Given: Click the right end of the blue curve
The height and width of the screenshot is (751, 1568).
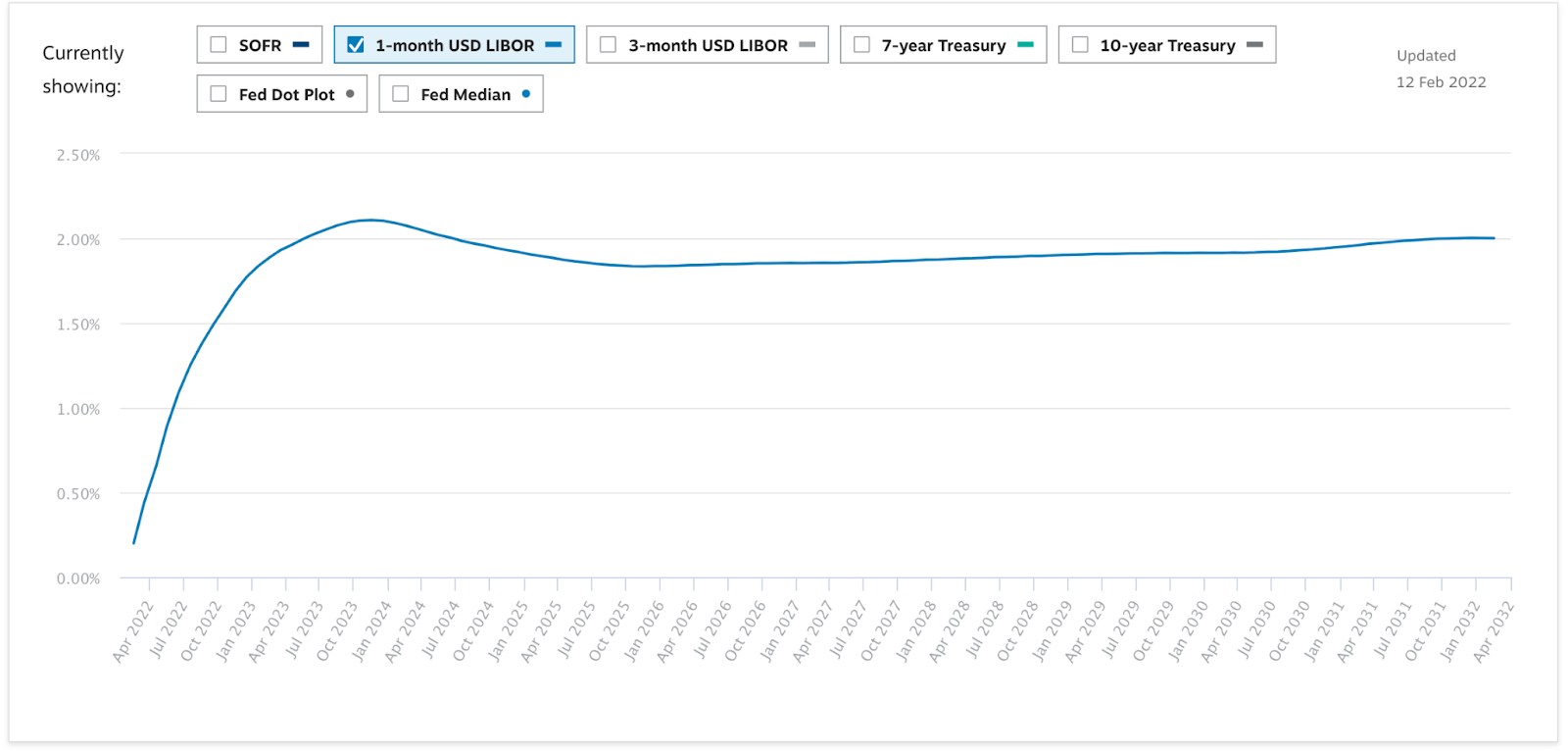Looking at the screenshot, I should [1493, 238].
